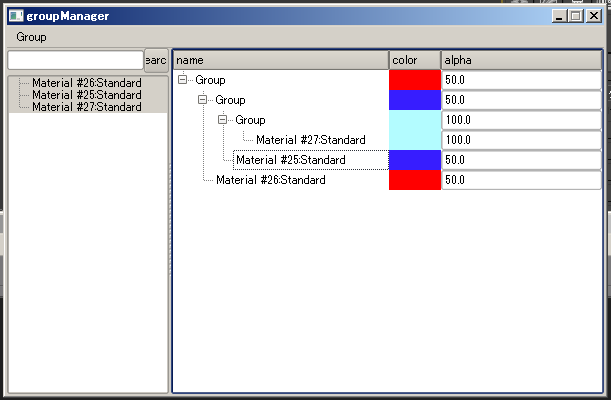
Task: Edit alpha 50.0 of Material #25
Action: (x=522, y=160)
